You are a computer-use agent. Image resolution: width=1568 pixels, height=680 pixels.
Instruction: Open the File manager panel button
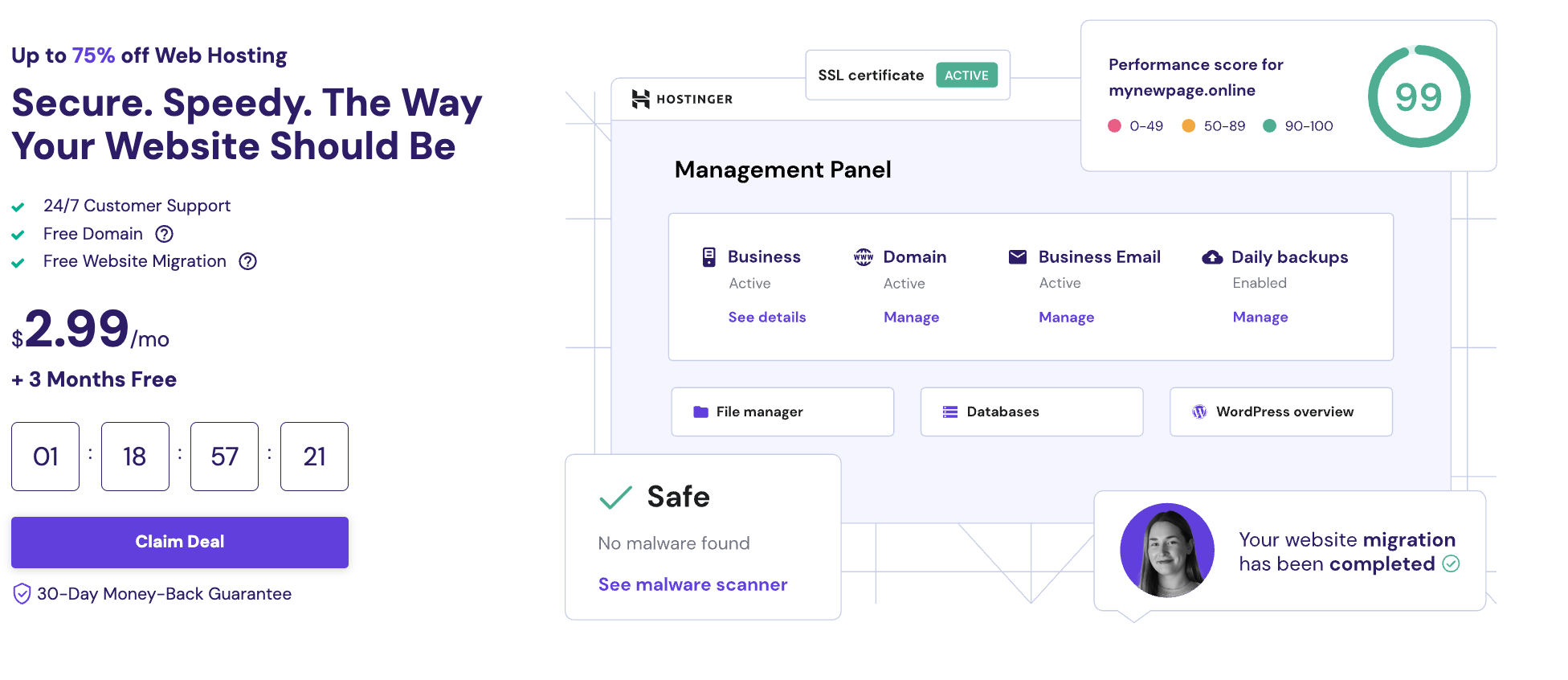point(782,412)
